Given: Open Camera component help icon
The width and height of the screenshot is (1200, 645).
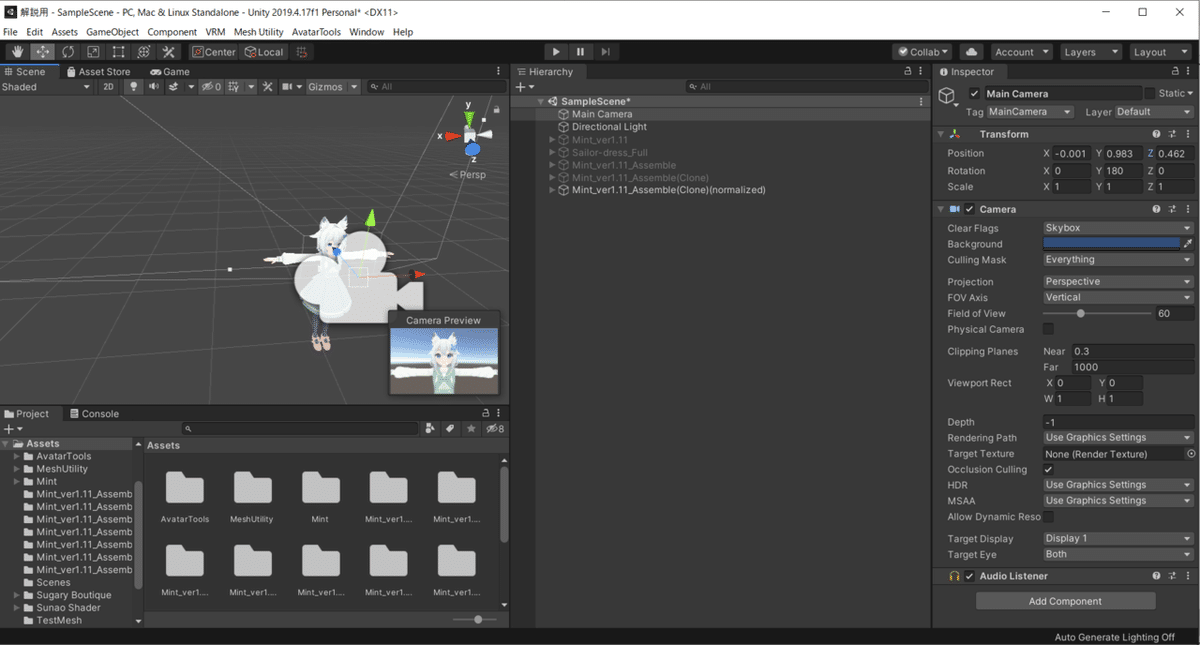Looking at the screenshot, I should [x=1157, y=210].
